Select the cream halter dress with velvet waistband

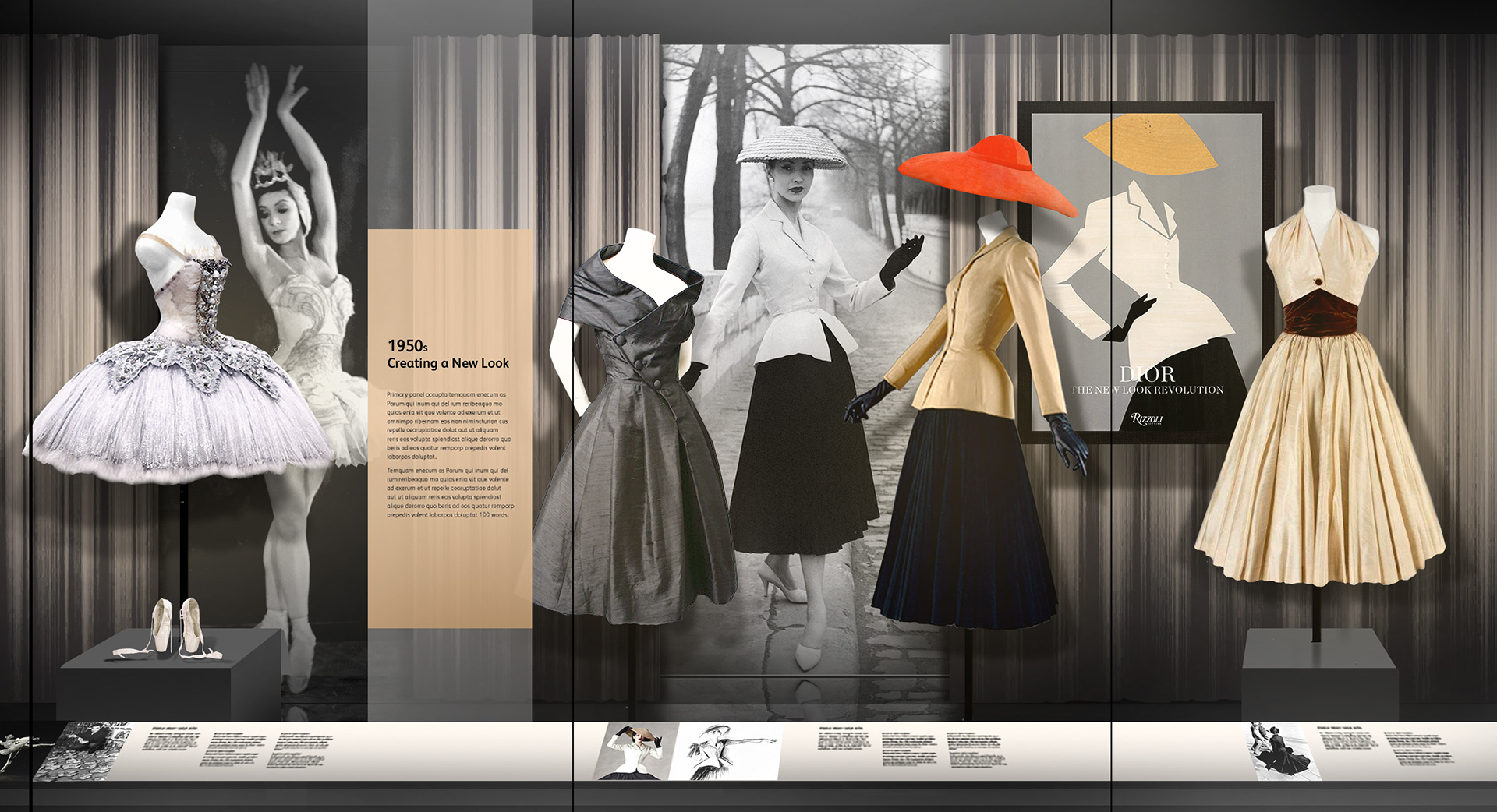pos(1319,396)
